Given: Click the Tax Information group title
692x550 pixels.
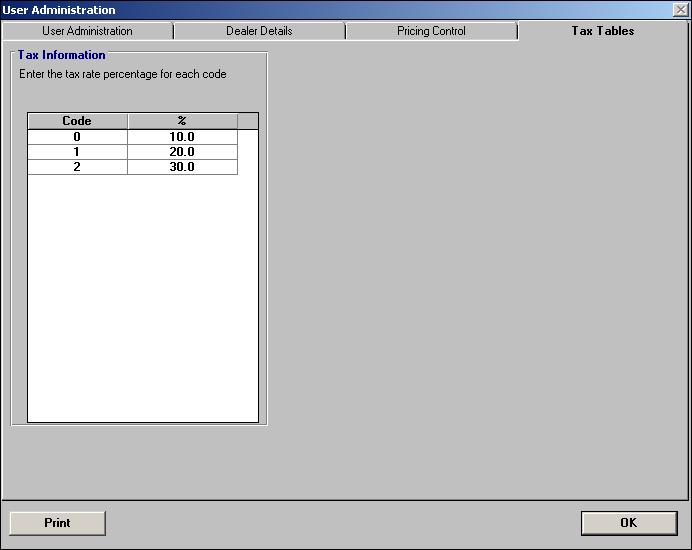Looking at the screenshot, I should [x=61, y=55].
